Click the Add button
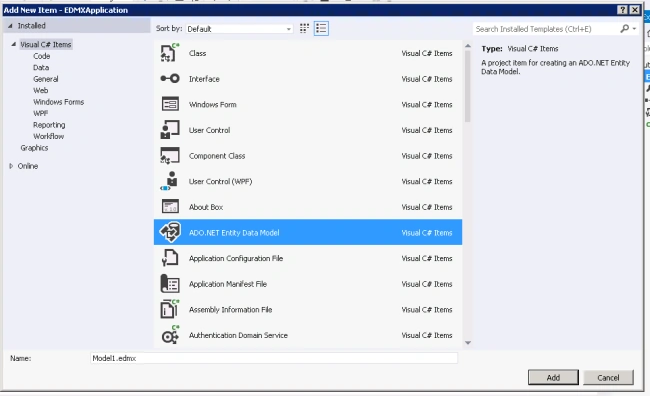The height and width of the screenshot is (396, 650). click(x=553, y=377)
